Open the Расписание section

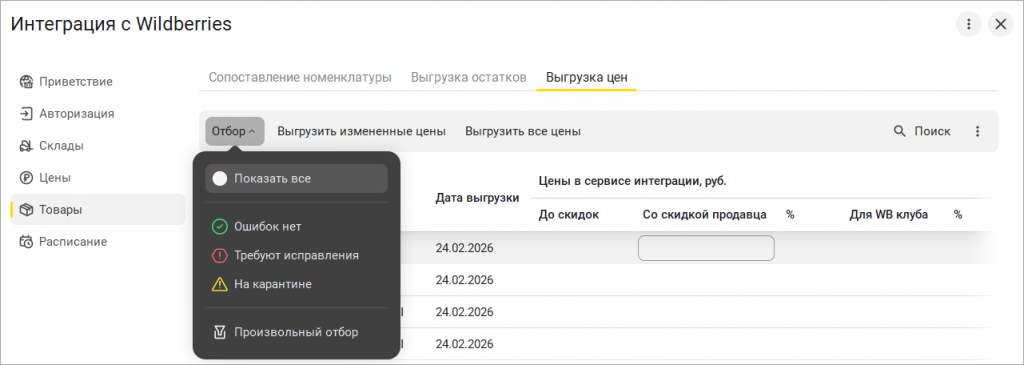(x=98, y=242)
